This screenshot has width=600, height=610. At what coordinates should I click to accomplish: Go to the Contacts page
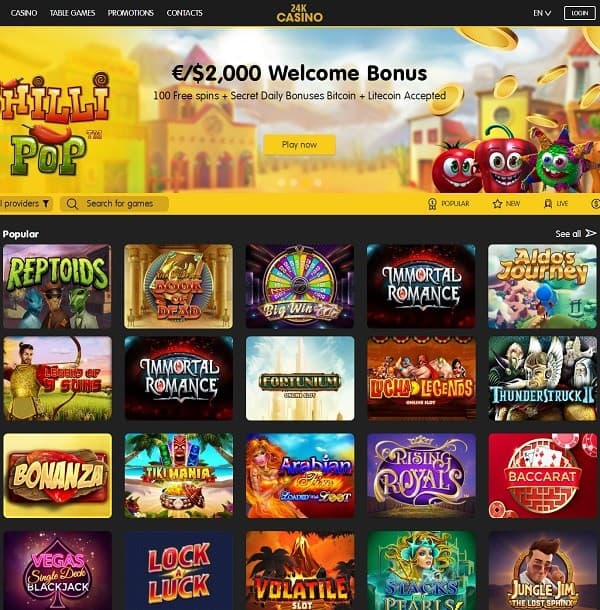tap(184, 13)
